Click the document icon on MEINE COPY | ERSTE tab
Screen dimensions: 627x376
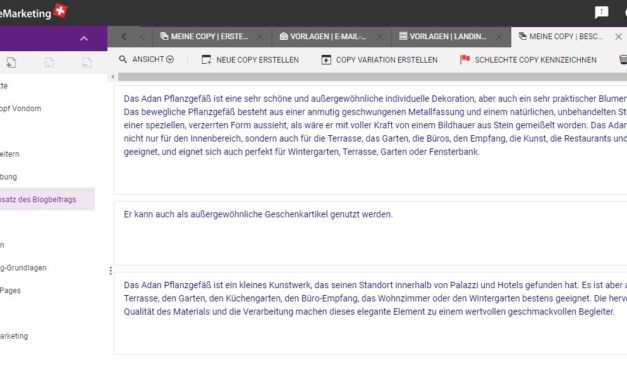(x=164, y=36)
